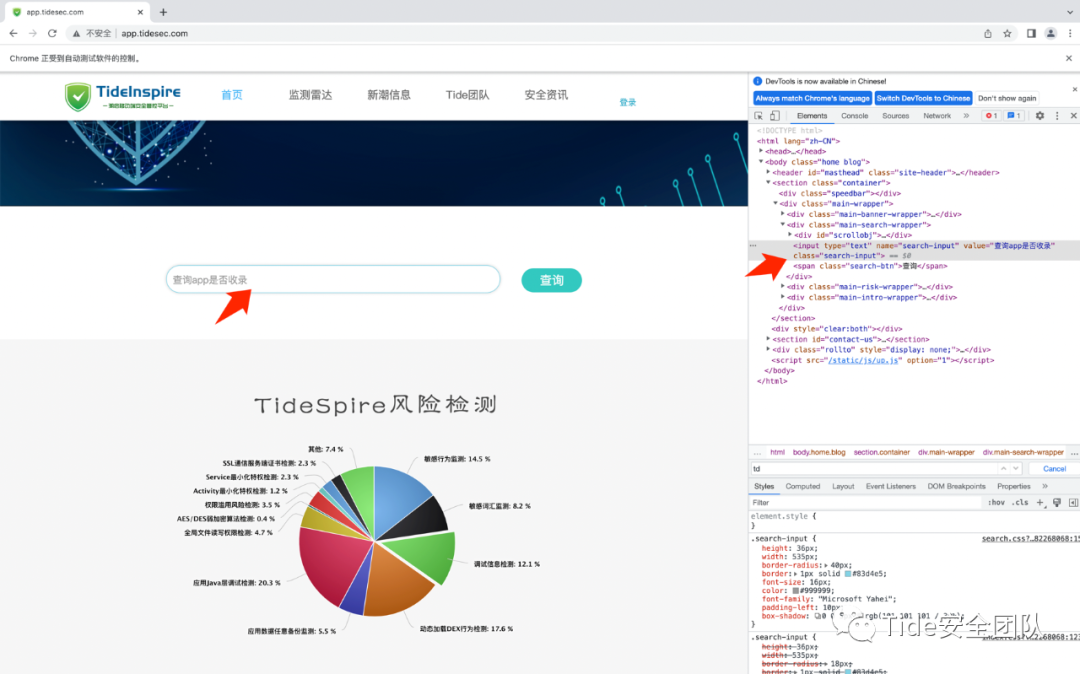Screen dimensions: 1080x674
Task: Close the DevTools panel
Action: (x=1073, y=116)
